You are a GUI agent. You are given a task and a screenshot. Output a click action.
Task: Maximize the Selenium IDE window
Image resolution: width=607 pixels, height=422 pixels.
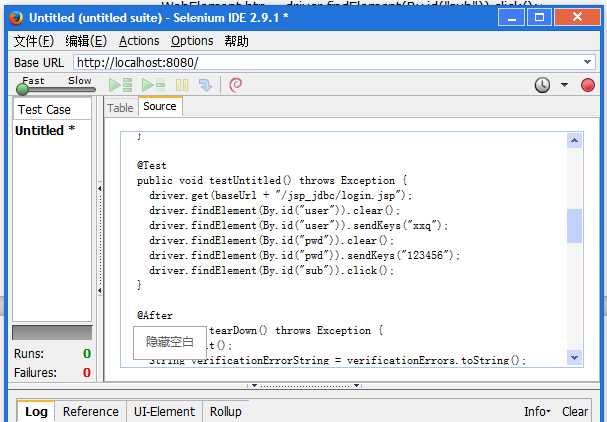coord(539,17)
